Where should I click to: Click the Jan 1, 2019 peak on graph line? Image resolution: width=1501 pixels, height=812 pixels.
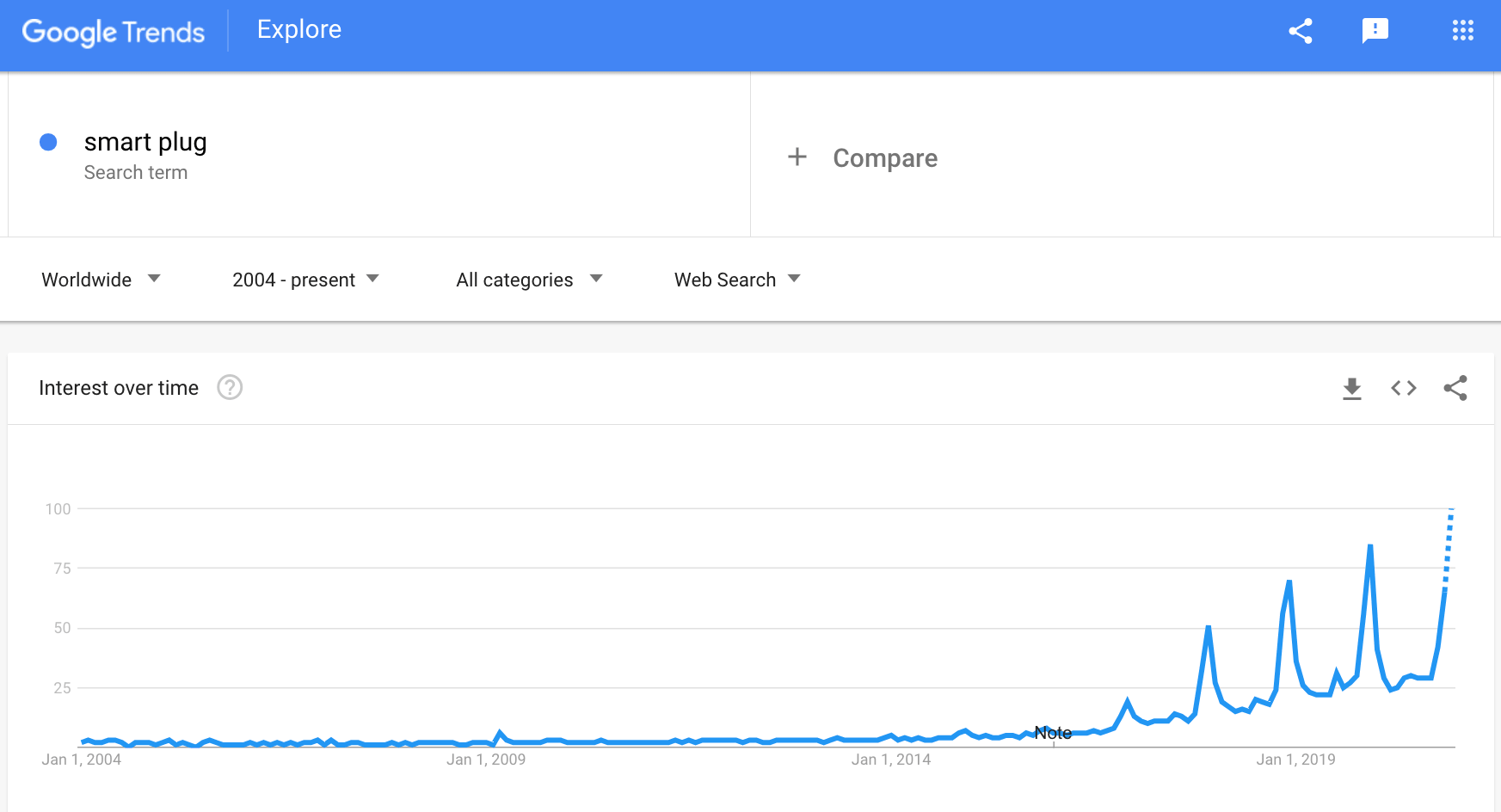click(1289, 582)
